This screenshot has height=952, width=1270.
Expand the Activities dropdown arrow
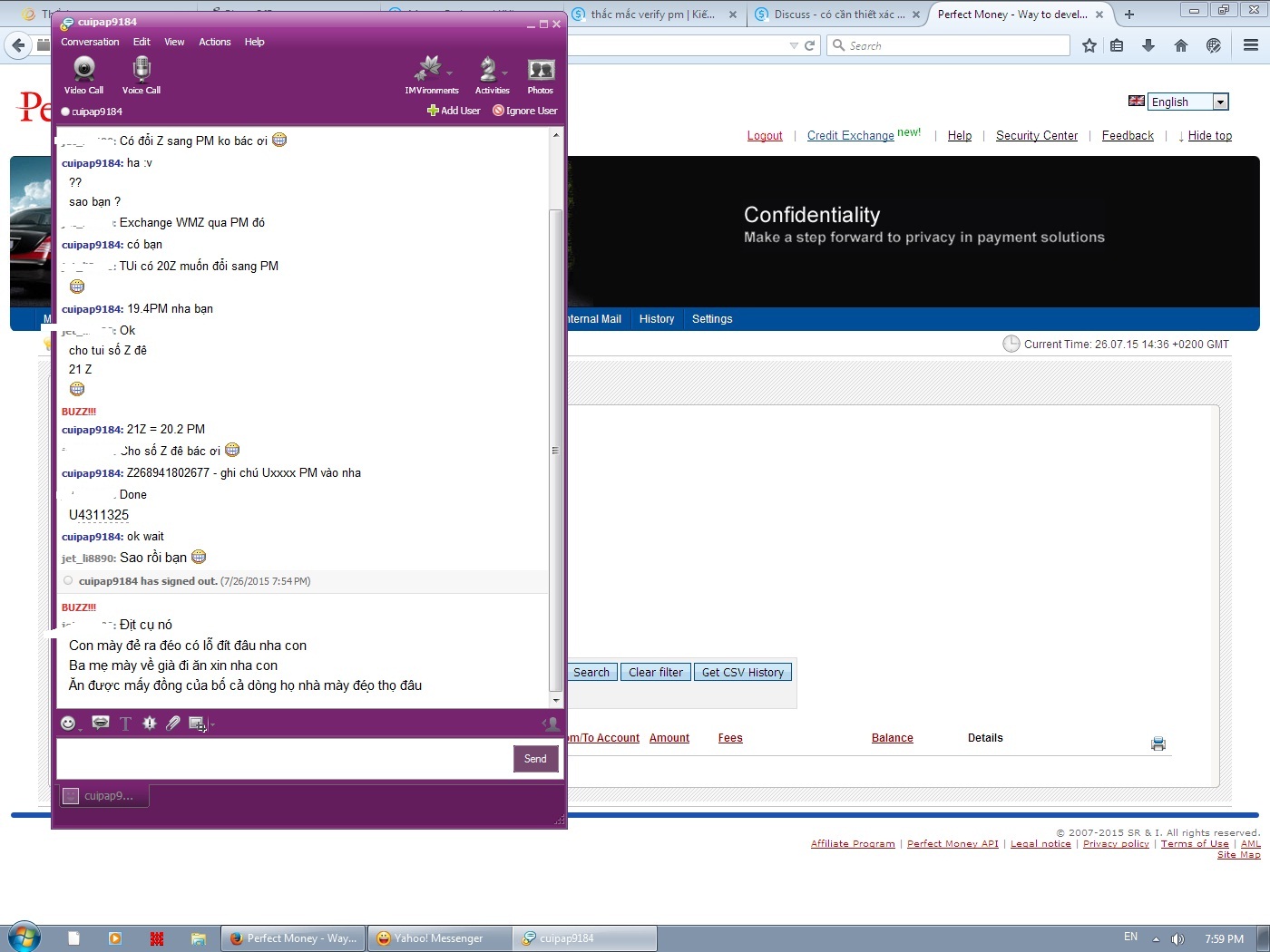point(504,74)
